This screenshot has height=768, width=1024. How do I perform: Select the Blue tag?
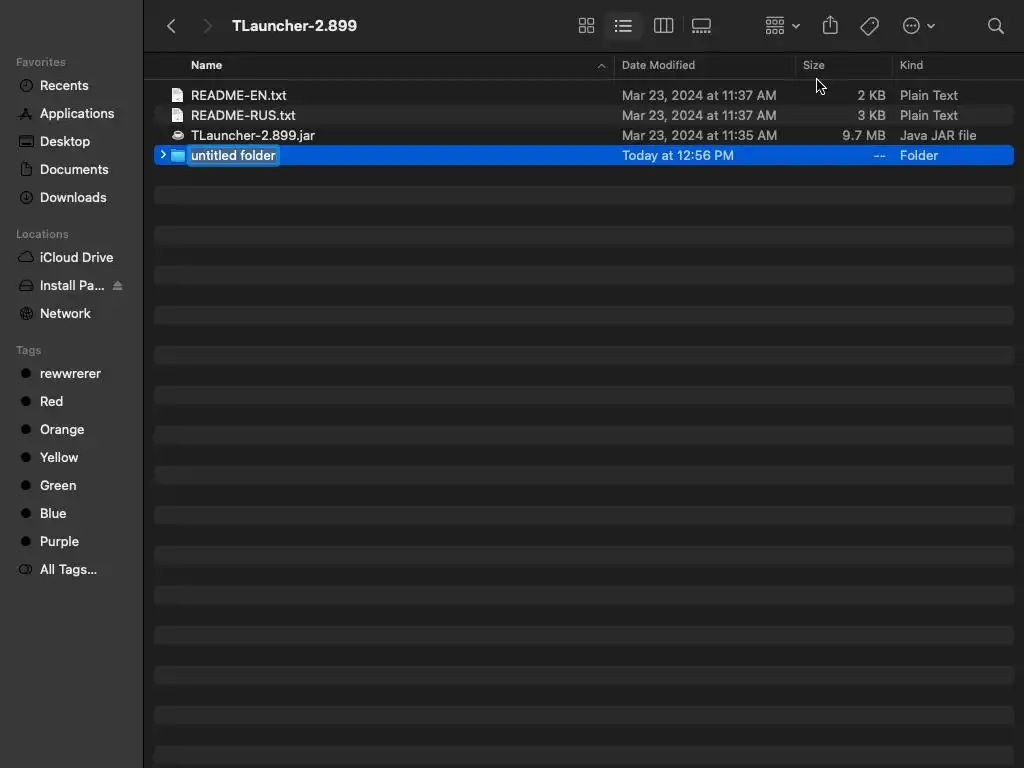pyautogui.click(x=53, y=515)
